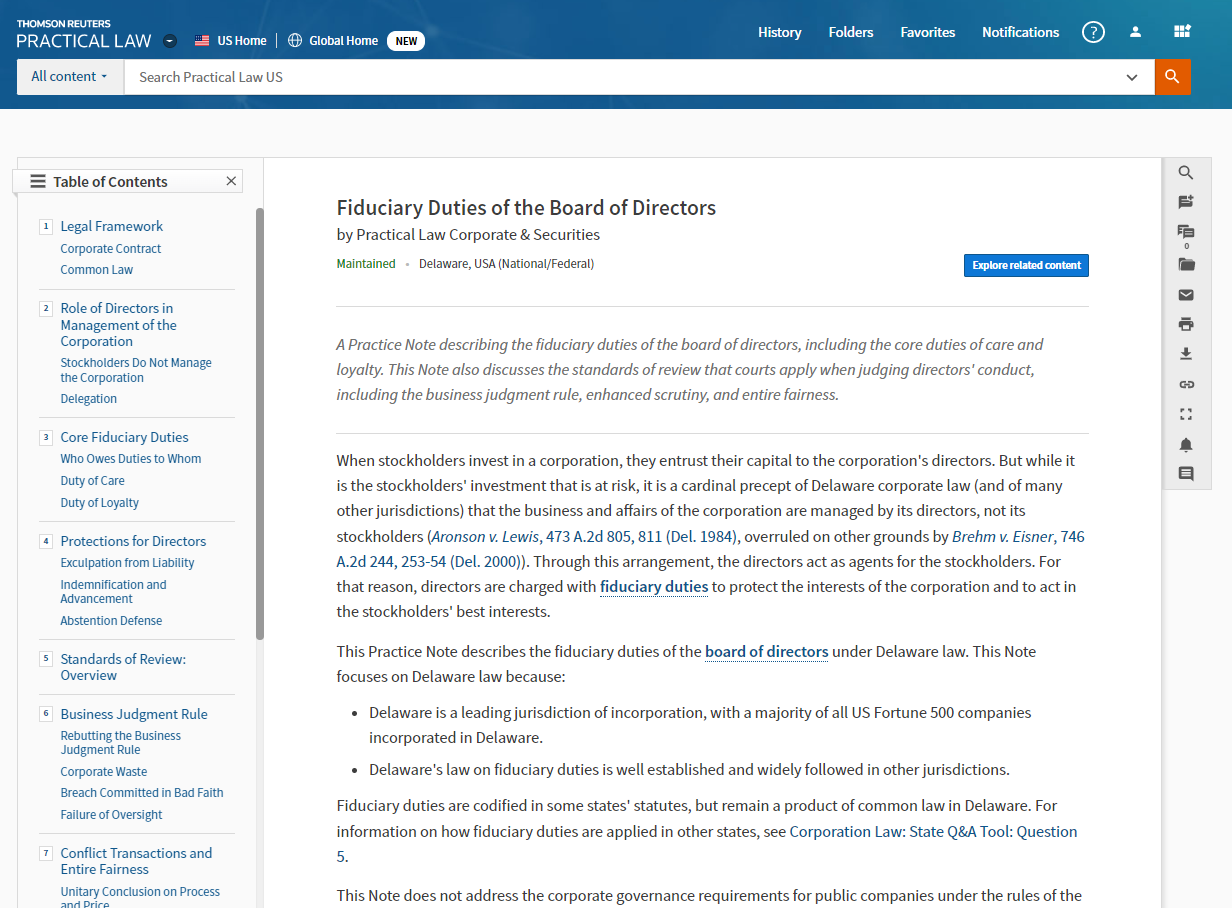
Task: Open the apps grid icon
Action: (1182, 32)
